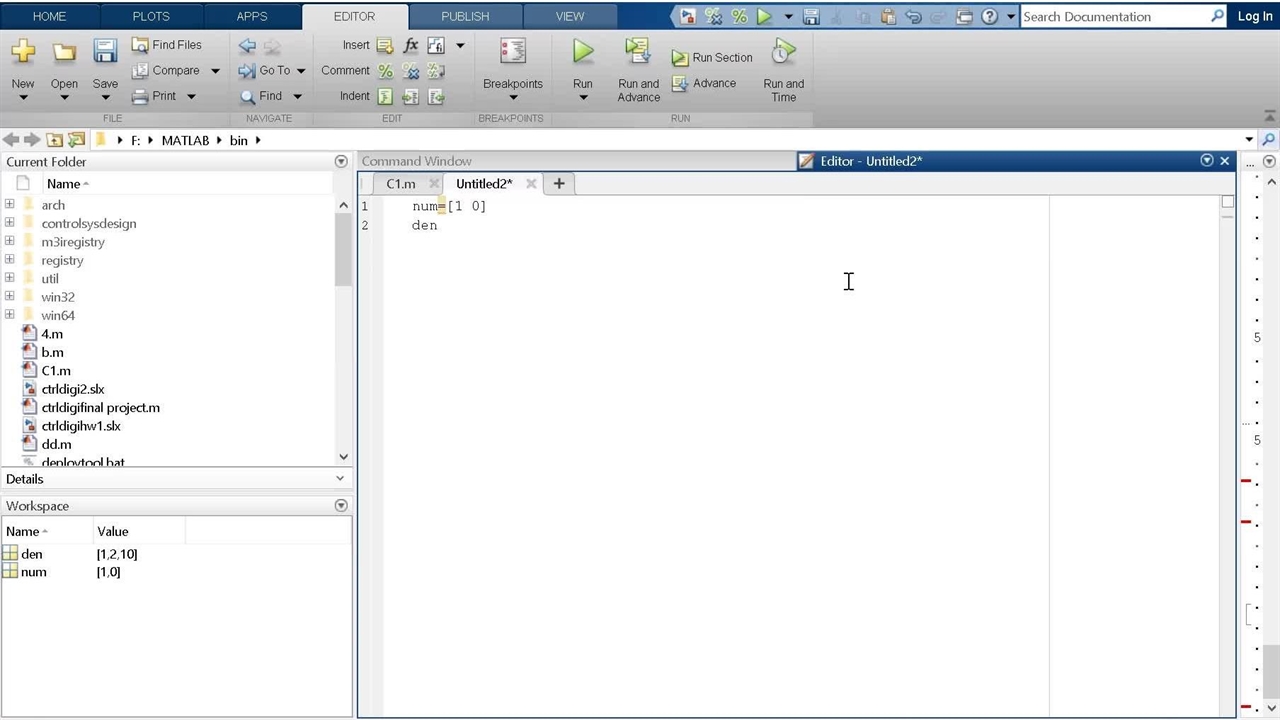Select the C1.m editor tab

[x=400, y=184]
